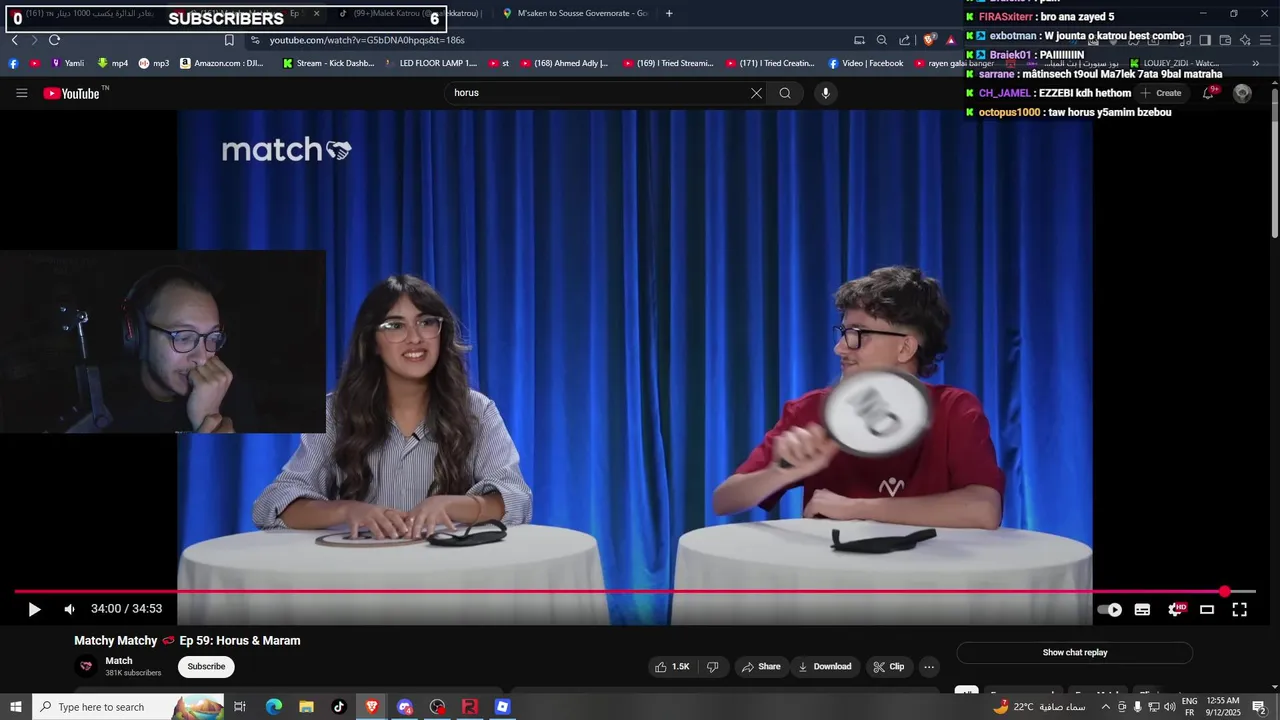The width and height of the screenshot is (1280, 720).
Task: Switch to theater mode
Action: pyautogui.click(x=1207, y=609)
